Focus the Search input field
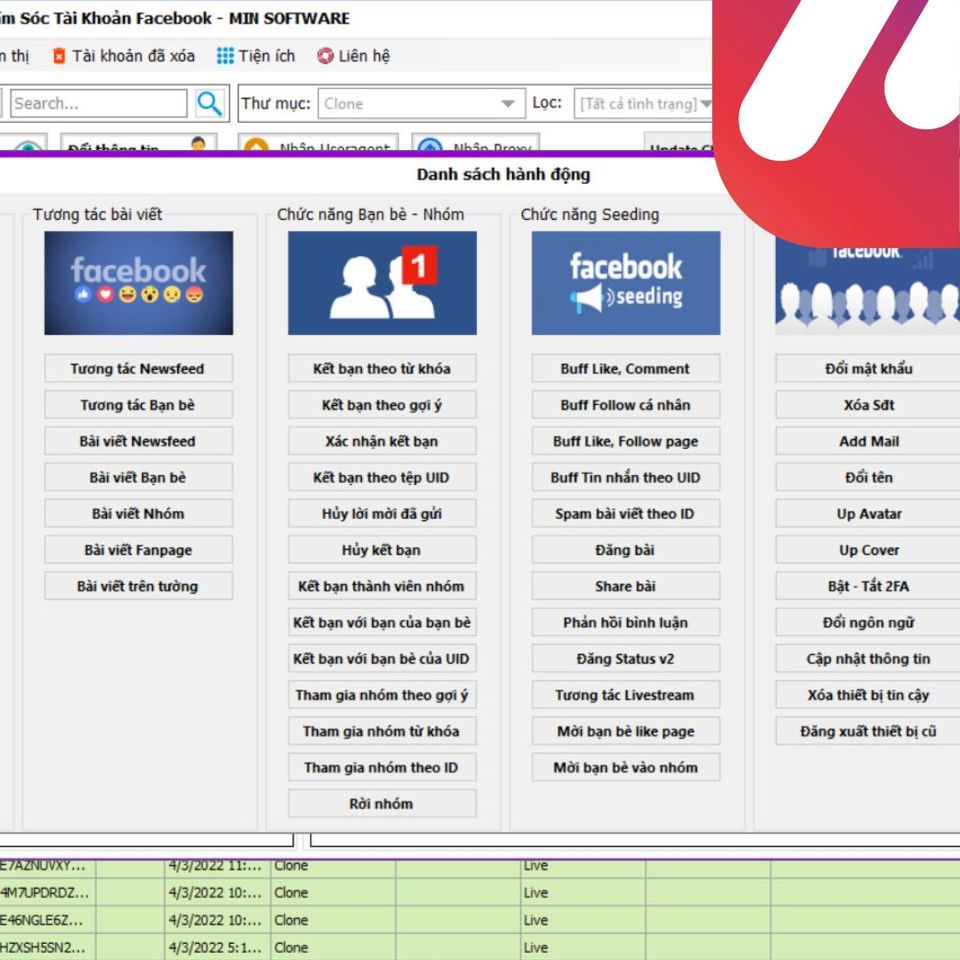Screen dimensions: 960x960 coord(99,103)
